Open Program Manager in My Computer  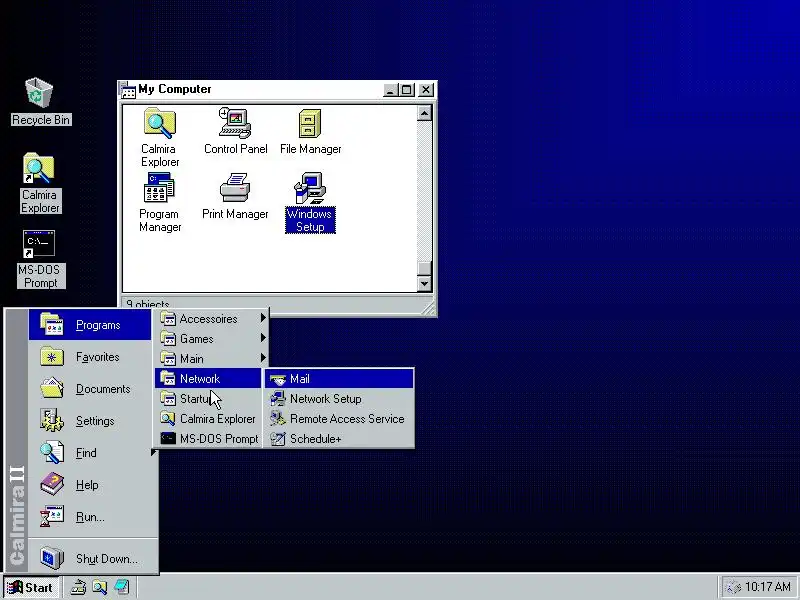click(160, 203)
